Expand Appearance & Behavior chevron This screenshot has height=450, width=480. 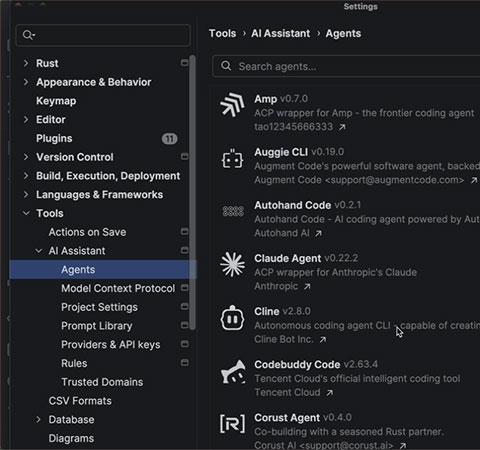coord(26,82)
